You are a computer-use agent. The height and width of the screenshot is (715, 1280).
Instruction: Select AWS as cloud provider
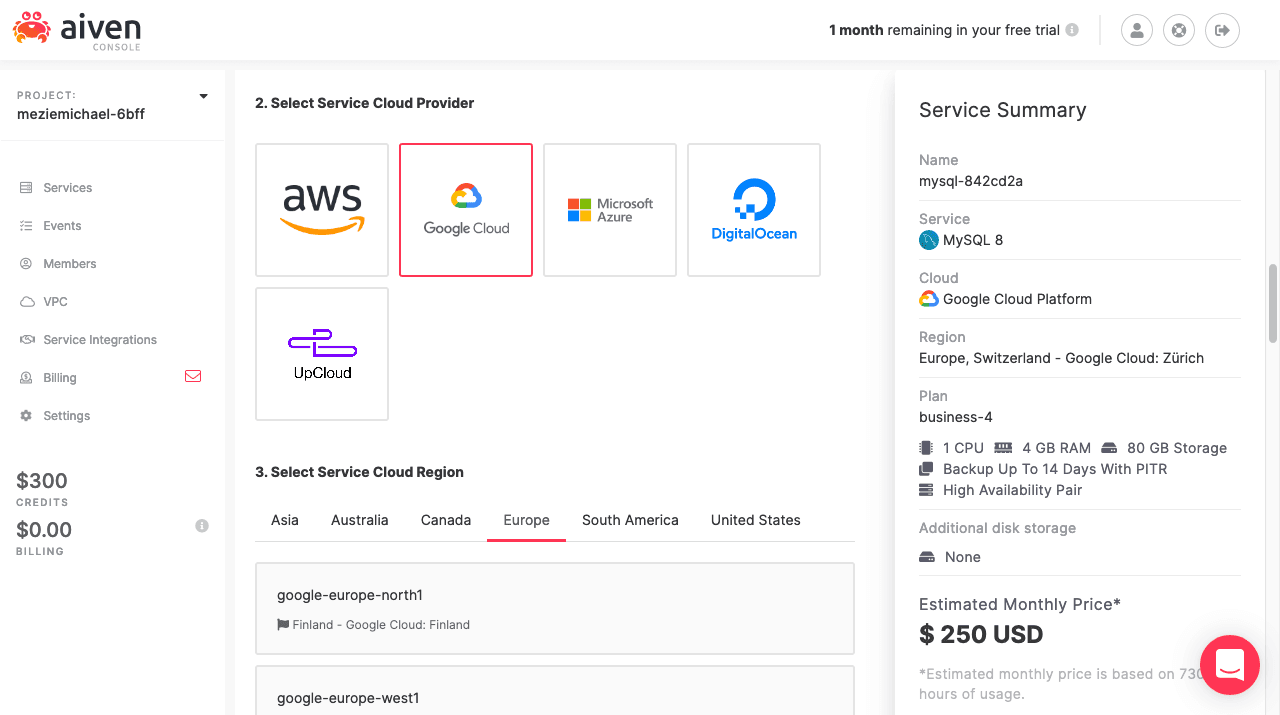click(322, 210)
